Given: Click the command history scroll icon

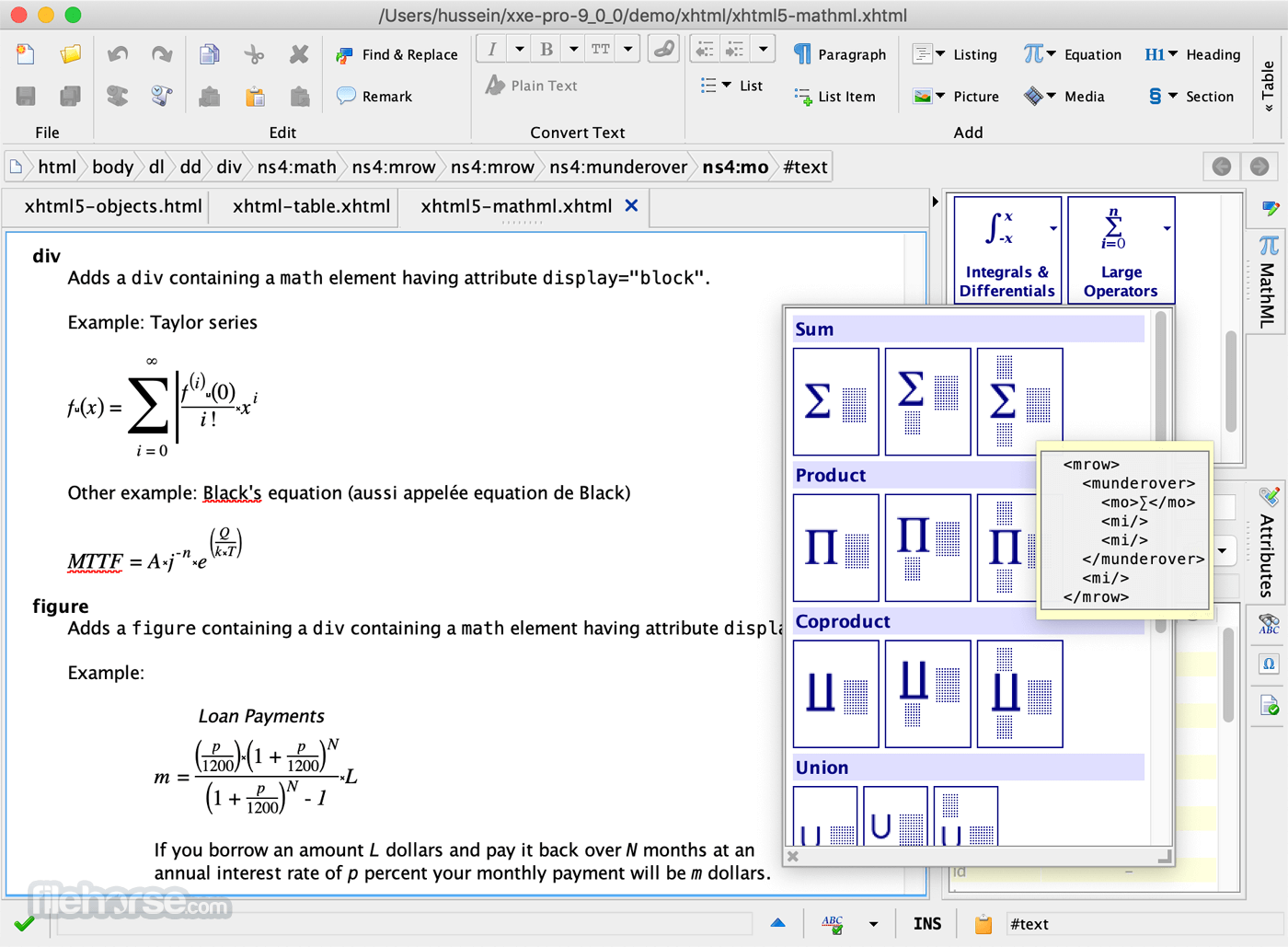Looking at the screenshot, I should click(162, 96).
